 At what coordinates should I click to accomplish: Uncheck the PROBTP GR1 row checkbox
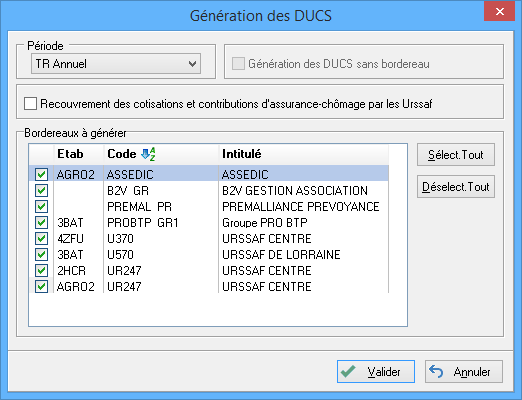click(41, 222)
